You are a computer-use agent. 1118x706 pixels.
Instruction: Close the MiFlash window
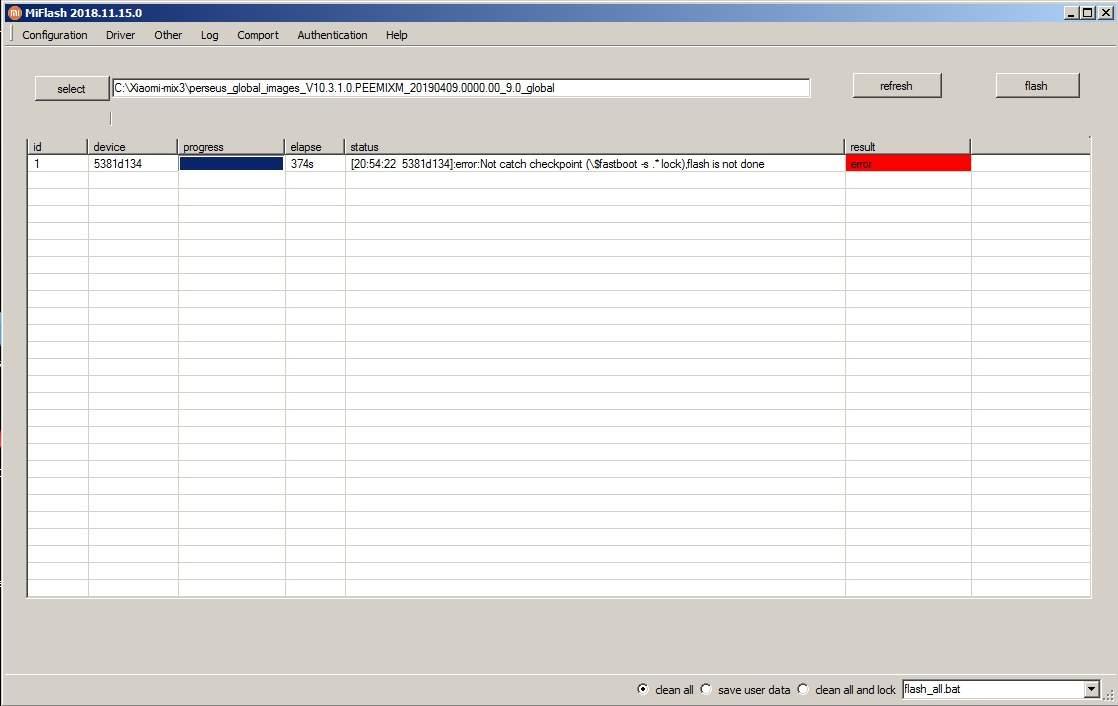point(1105,13)
